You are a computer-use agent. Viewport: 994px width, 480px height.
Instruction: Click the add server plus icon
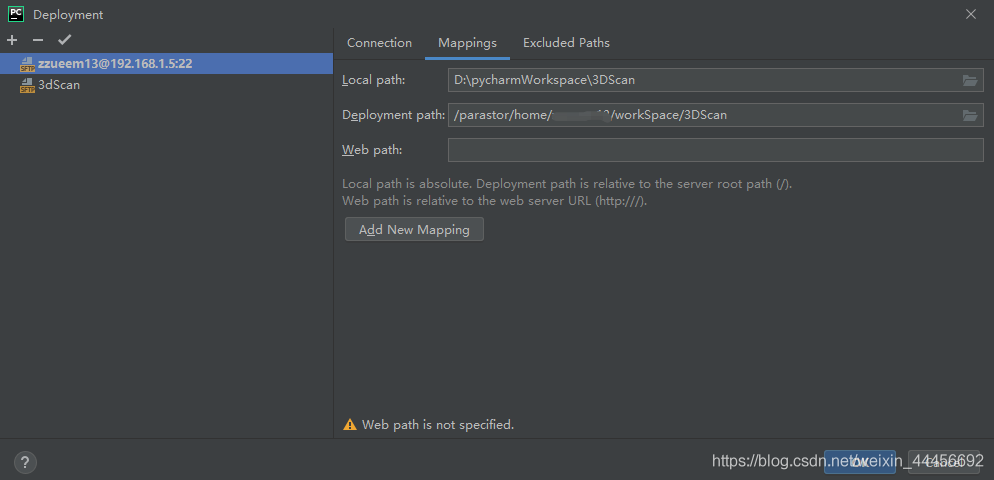(x=12, y=40)
